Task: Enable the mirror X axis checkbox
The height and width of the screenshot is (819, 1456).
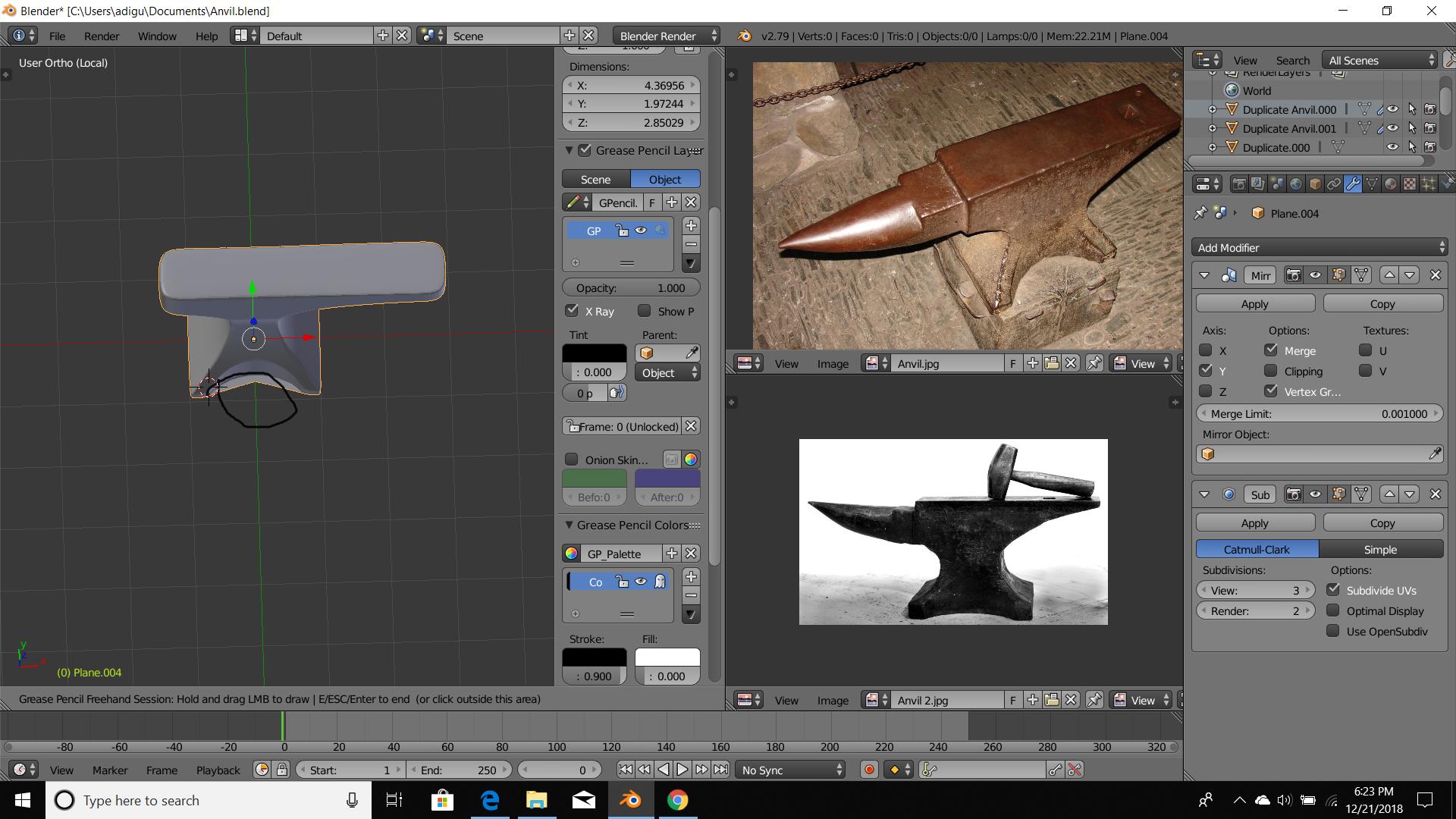Action: 1206,350
